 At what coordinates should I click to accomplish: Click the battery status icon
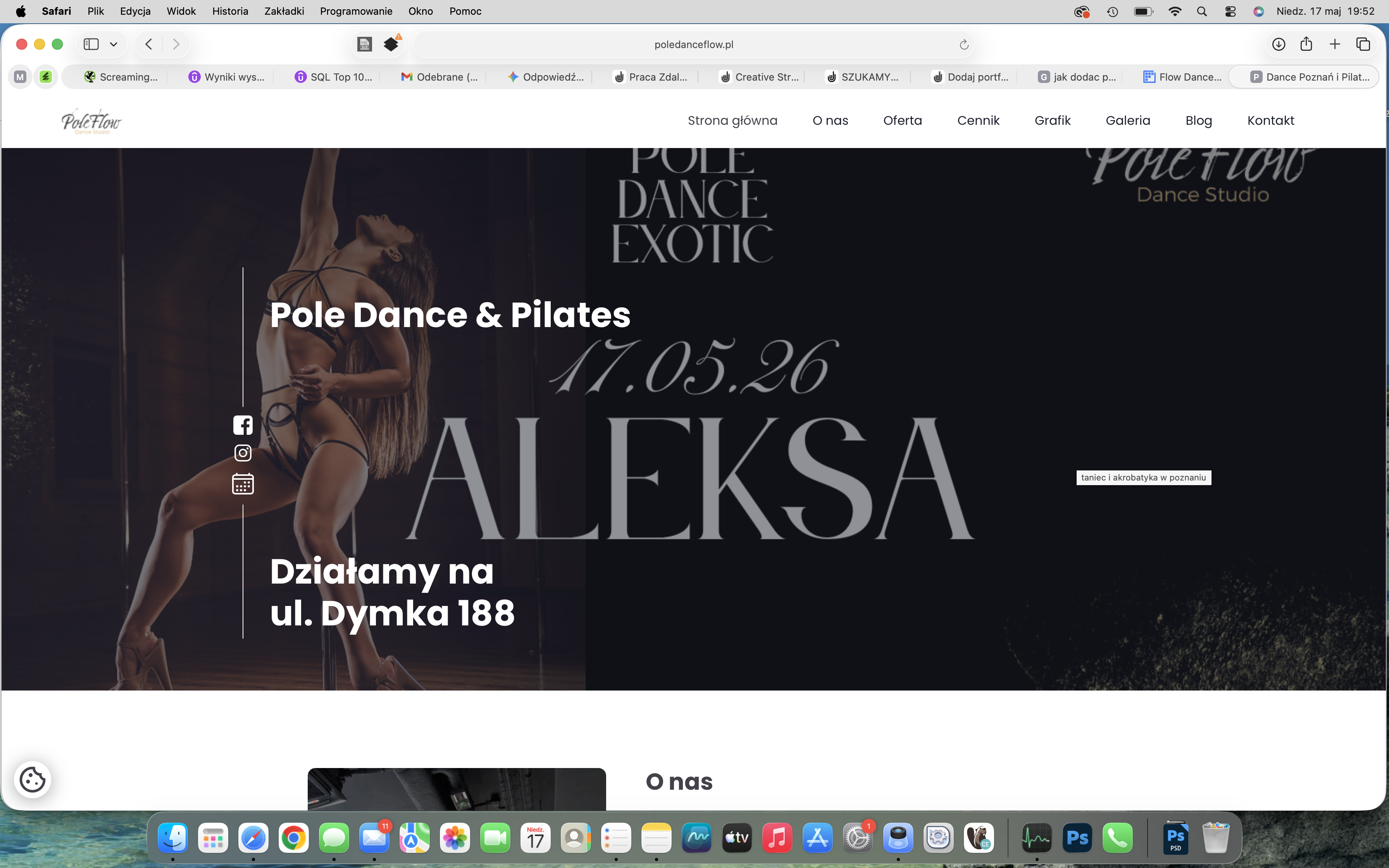(x=1143, y=12)
